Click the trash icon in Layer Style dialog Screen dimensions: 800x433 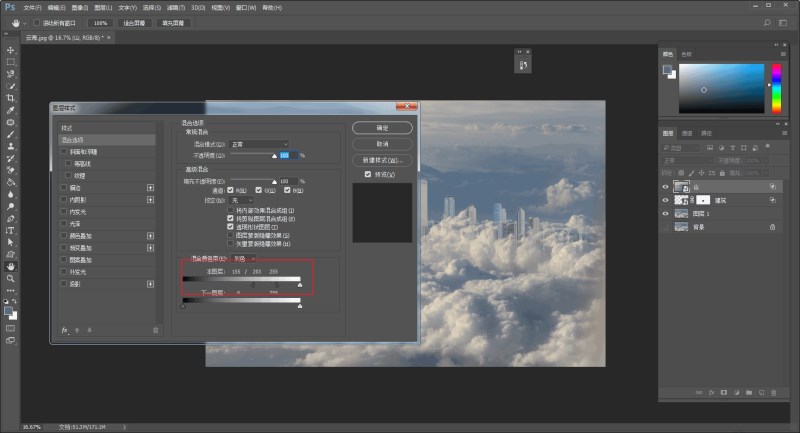tap(155, 329)
